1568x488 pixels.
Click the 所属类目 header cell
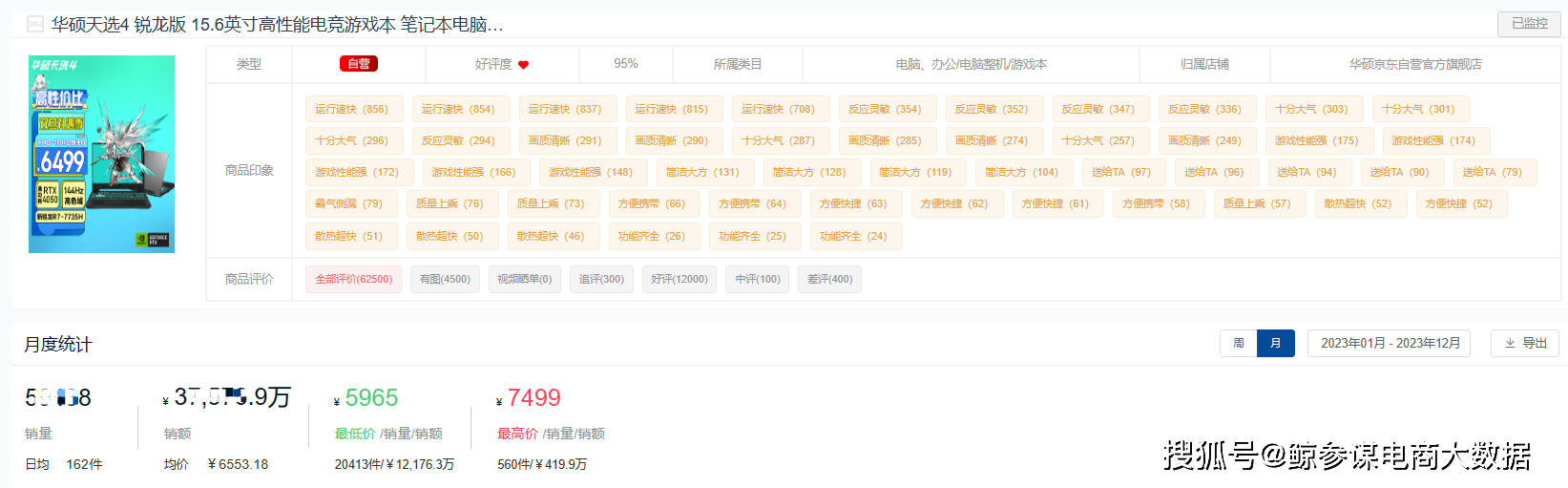(x=738, y=64)
